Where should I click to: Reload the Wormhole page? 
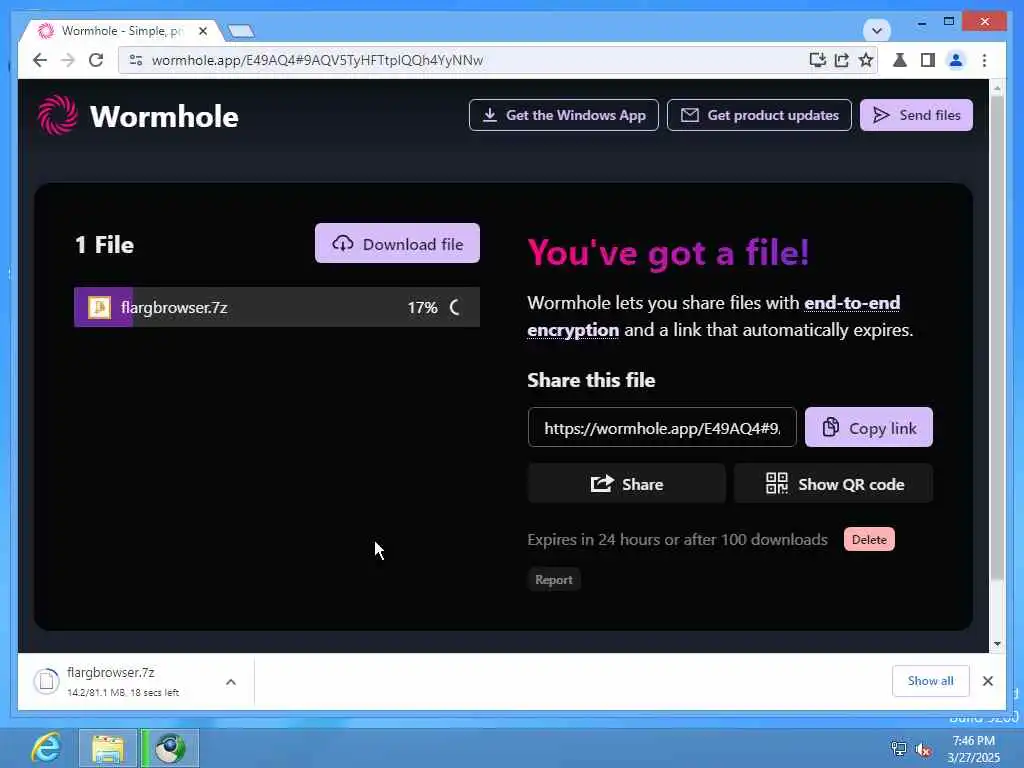[96, 60]
